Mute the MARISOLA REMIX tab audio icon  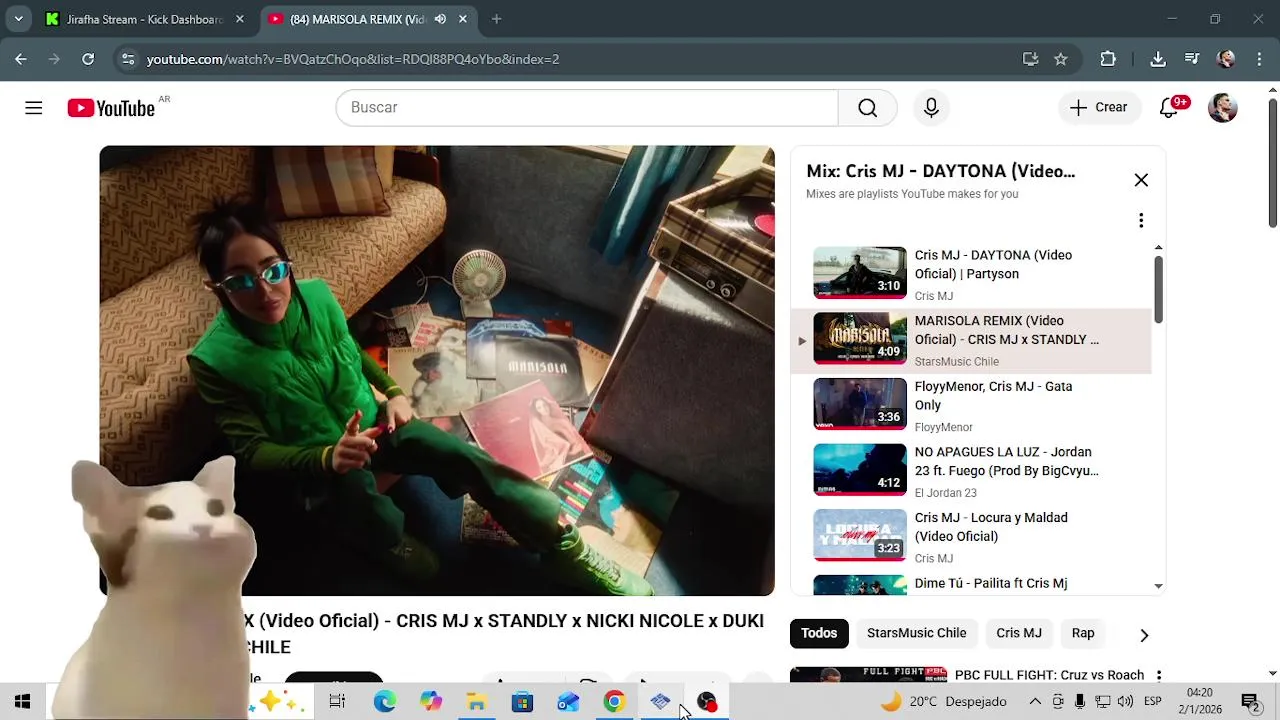pyautogui.click(x=440, y=19)
